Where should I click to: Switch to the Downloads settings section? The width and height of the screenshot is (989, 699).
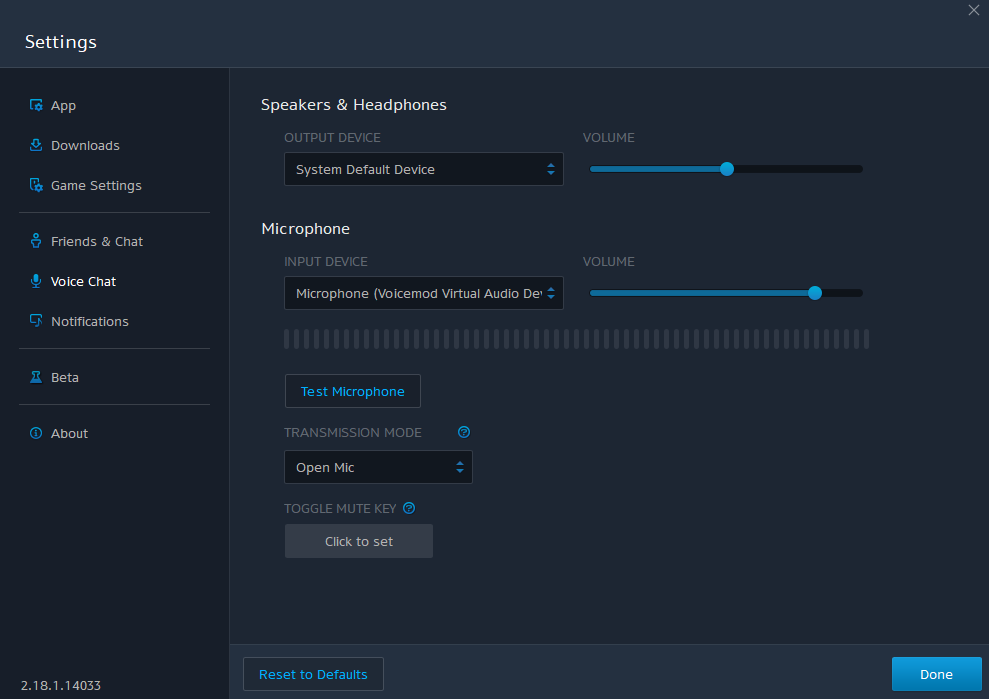(x=85, y=145)
